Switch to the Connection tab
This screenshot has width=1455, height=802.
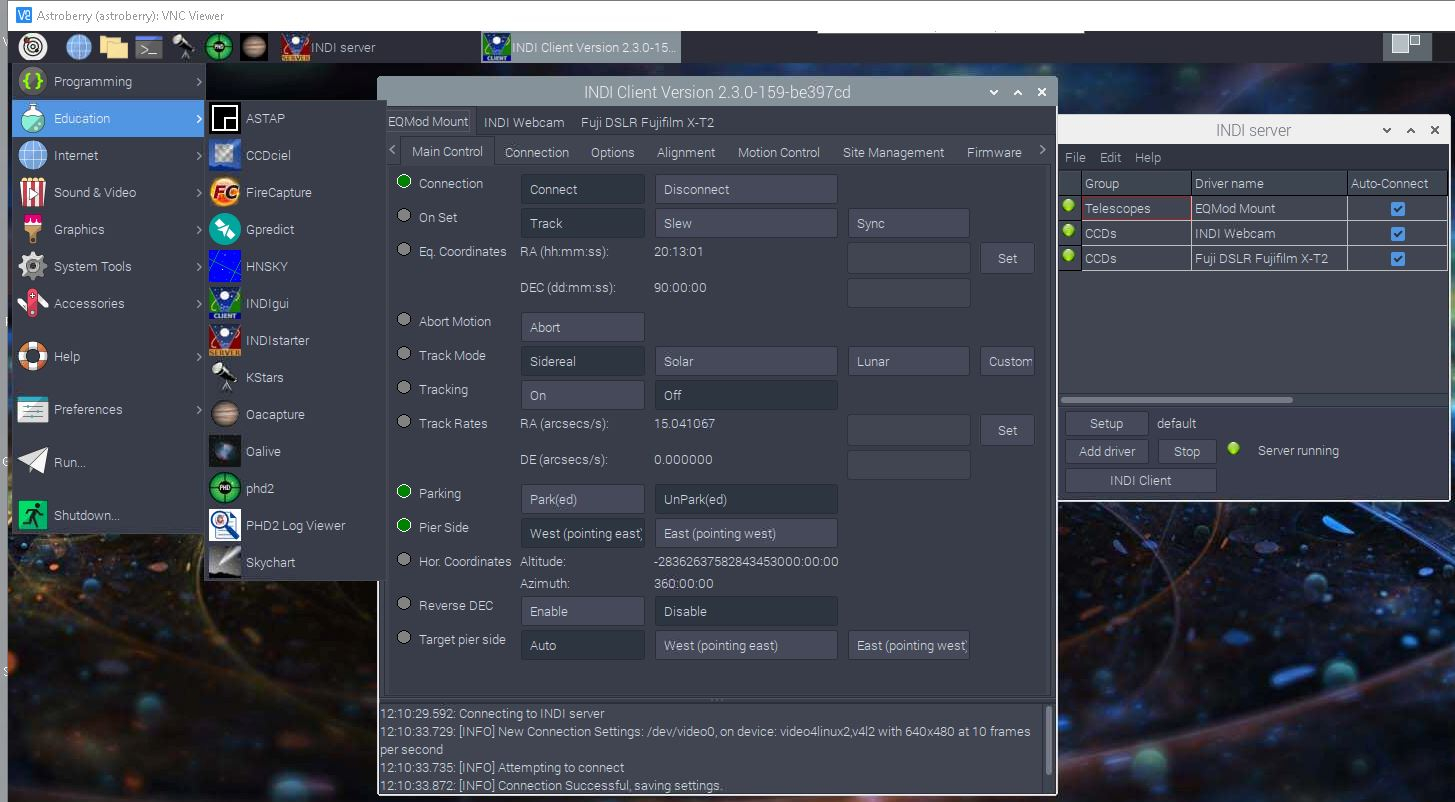coord(537,152)
